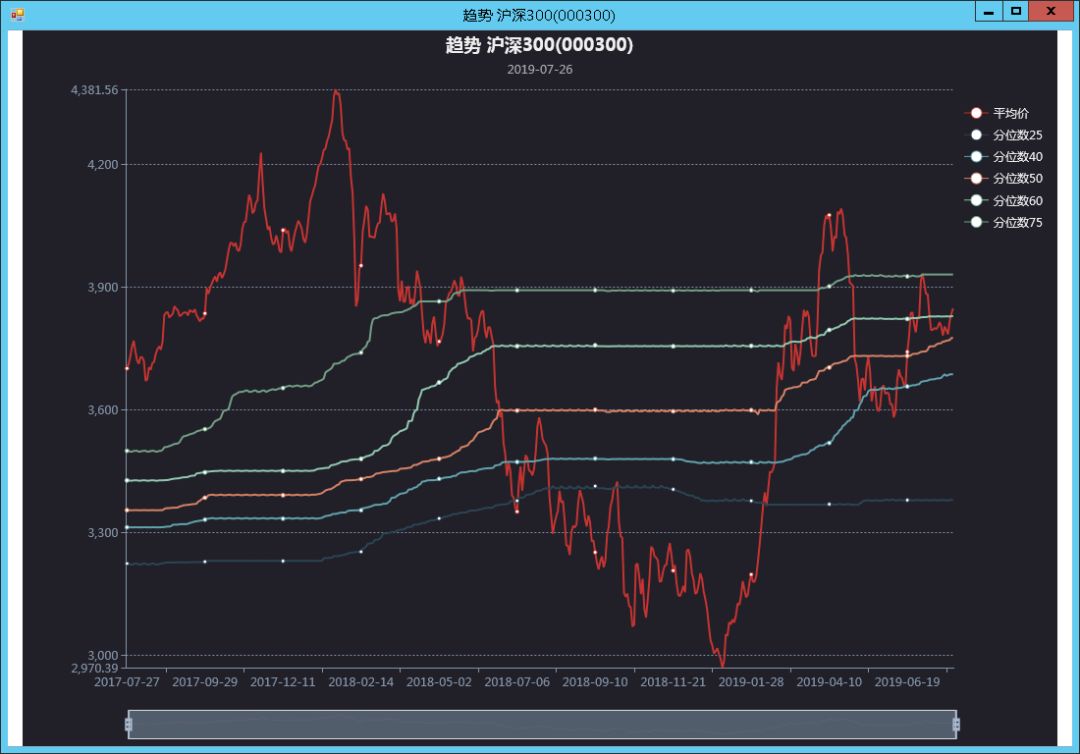This screenshot has height=754, width=1080.
Task: Toggle the 分位数25 legend entry
Action: click(1004, 135)
